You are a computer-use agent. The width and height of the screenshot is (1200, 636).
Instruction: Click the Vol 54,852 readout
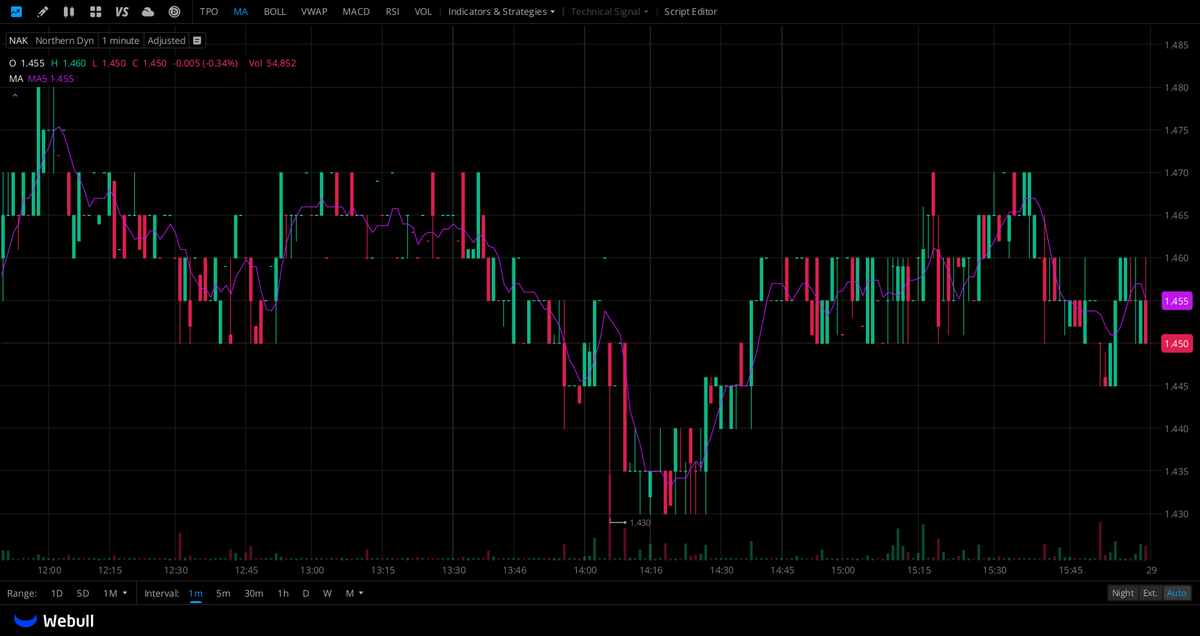pos(272,63)
